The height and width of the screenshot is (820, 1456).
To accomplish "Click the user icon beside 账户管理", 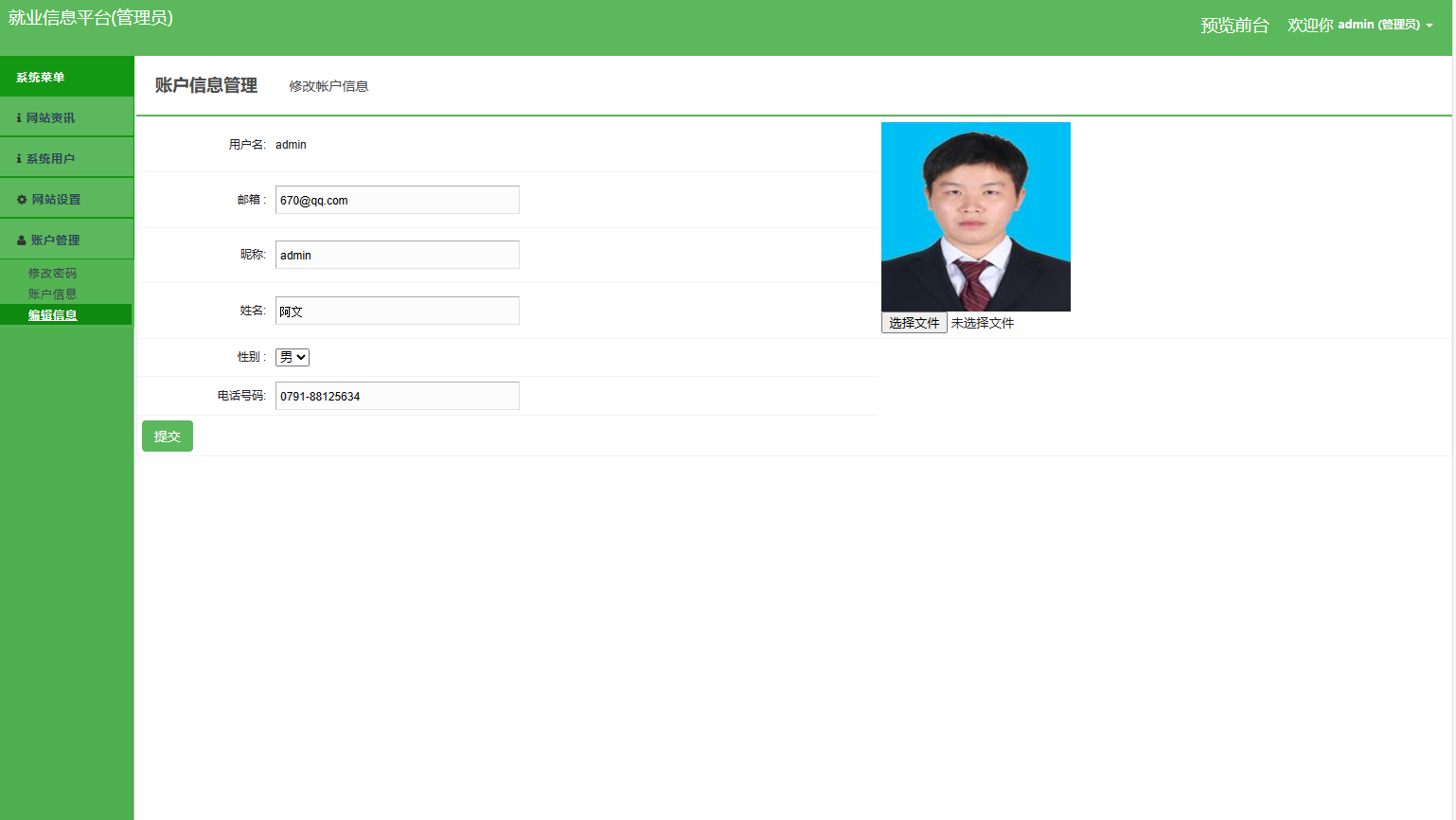I will (x=21, y=241).
